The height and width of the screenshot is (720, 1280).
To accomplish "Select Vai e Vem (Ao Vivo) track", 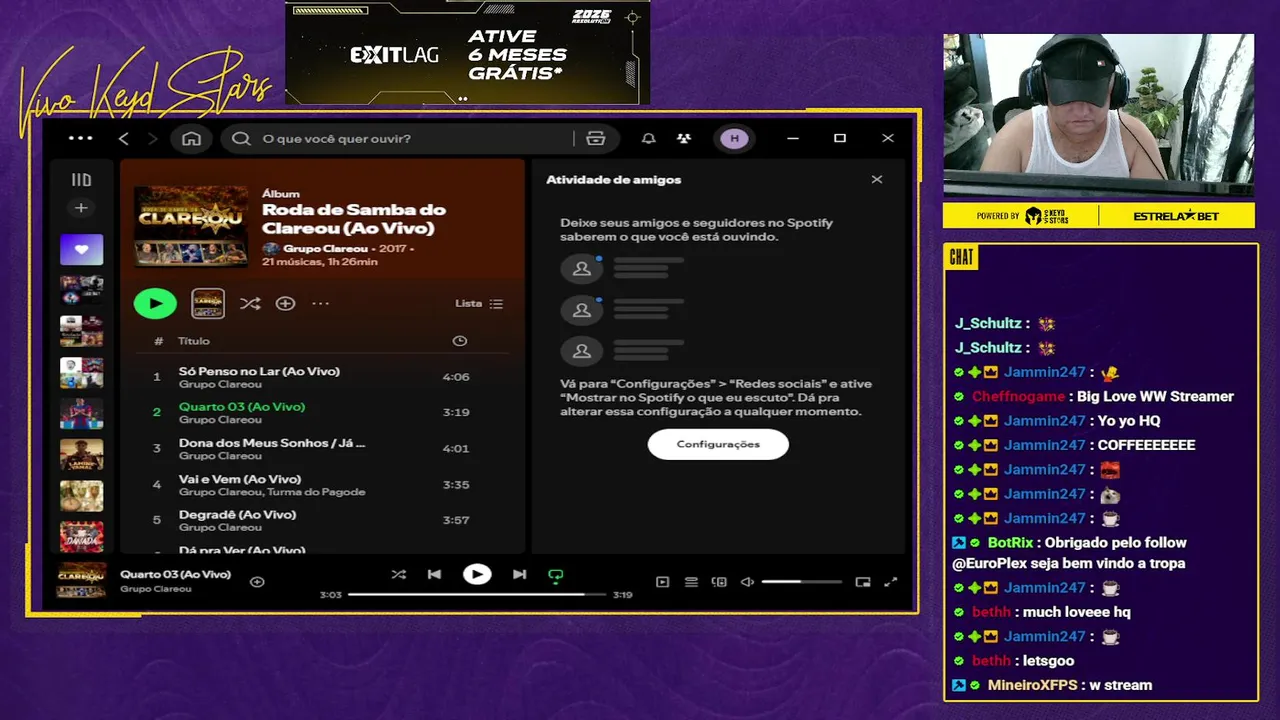I will pyautogui.click(x=322, y=484).
